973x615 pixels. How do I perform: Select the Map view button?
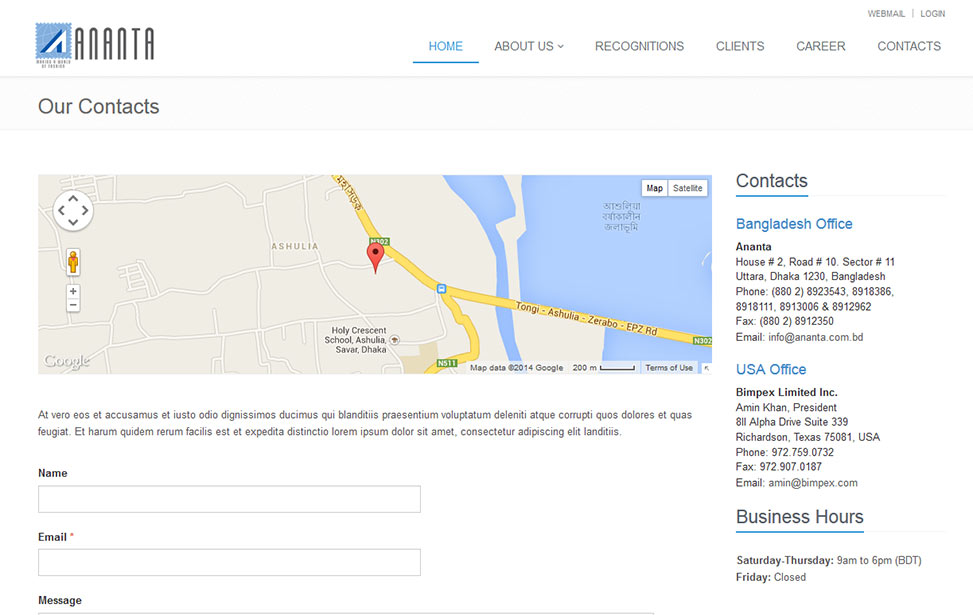[654, 188]
